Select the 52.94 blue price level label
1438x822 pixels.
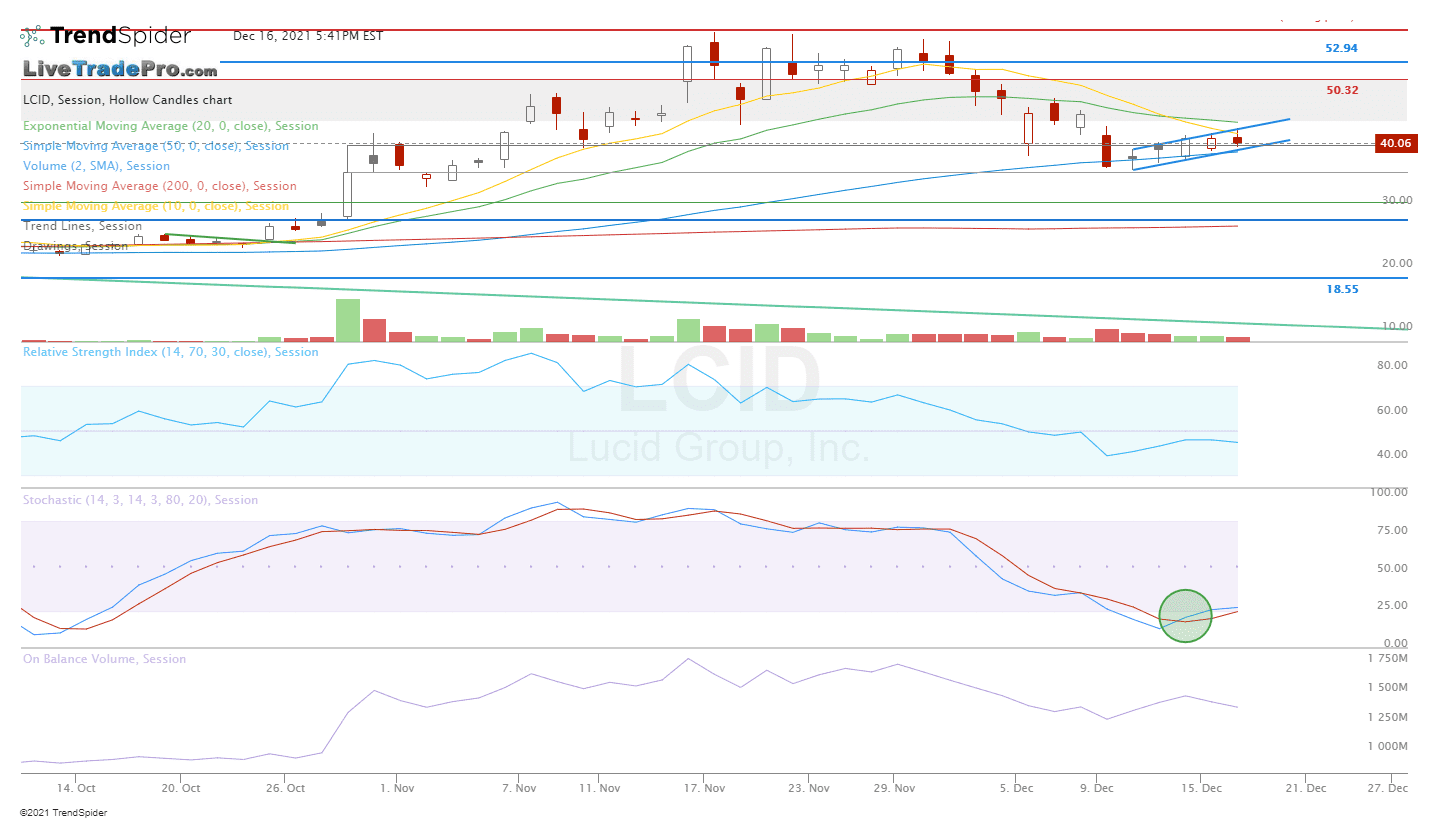tap(1341, 48)
